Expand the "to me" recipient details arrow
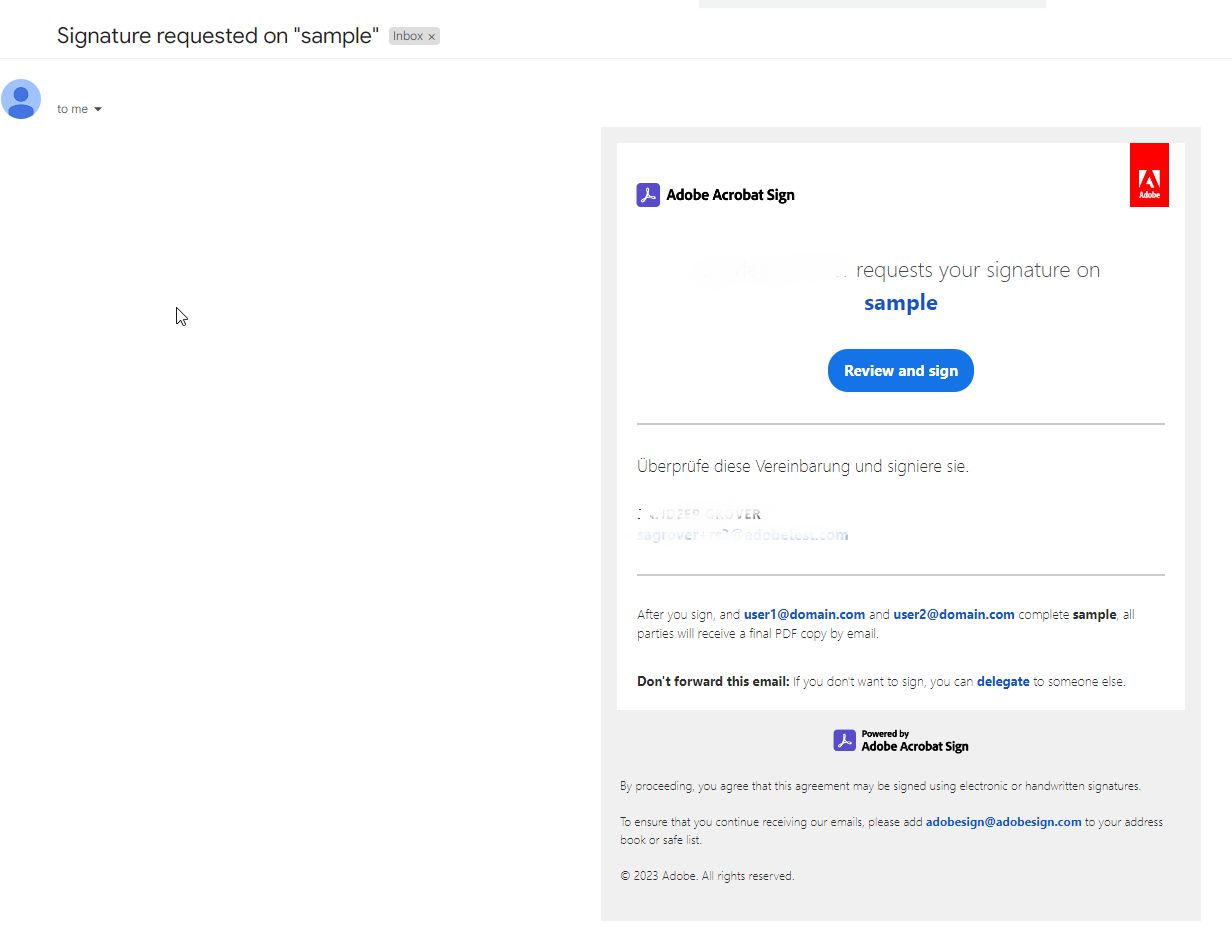Screen dimensions: 1232x943 (98, 109)
